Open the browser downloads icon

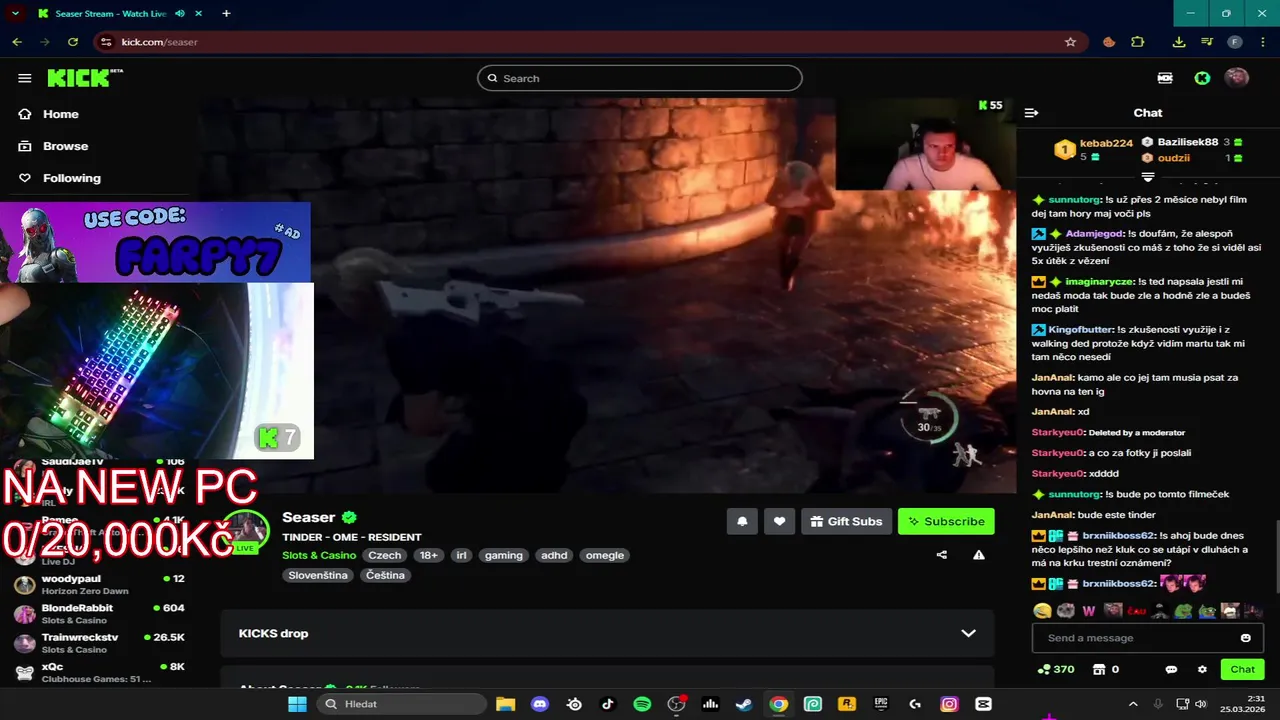coord(1179,42)
